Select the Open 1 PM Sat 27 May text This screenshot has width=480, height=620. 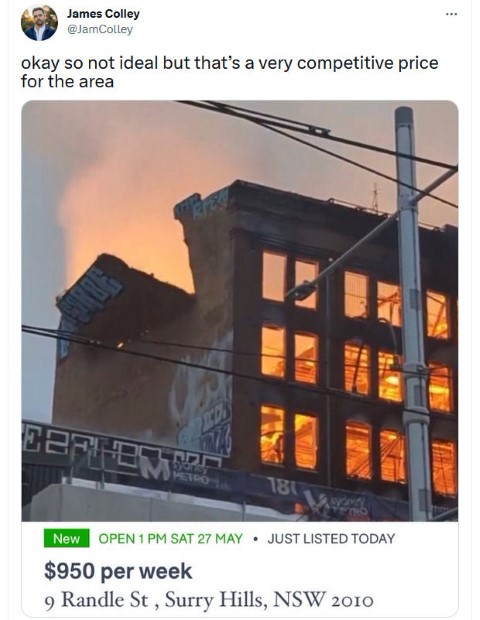point(170,539)
